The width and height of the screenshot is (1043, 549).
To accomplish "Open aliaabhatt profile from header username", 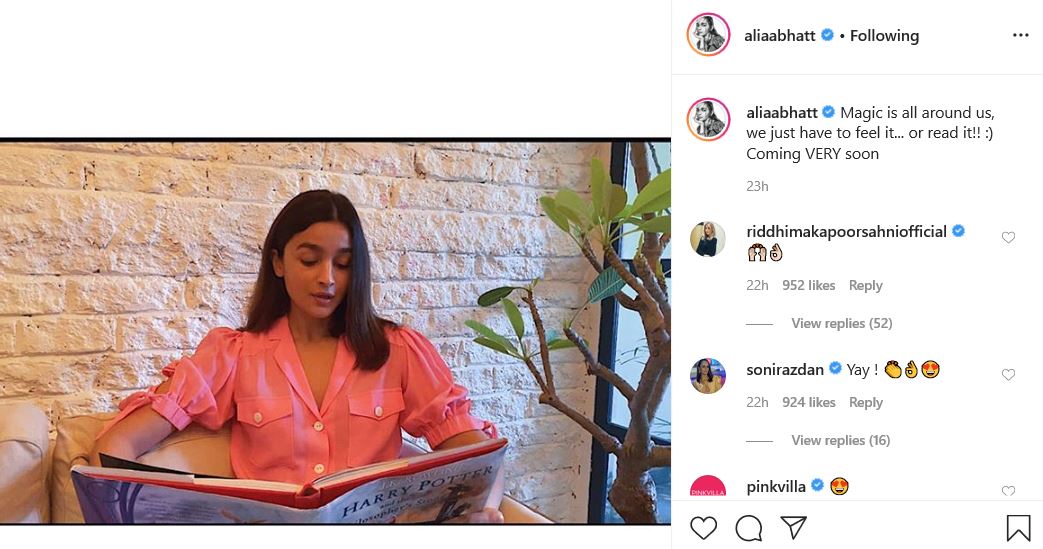I will tap(780, 36).
